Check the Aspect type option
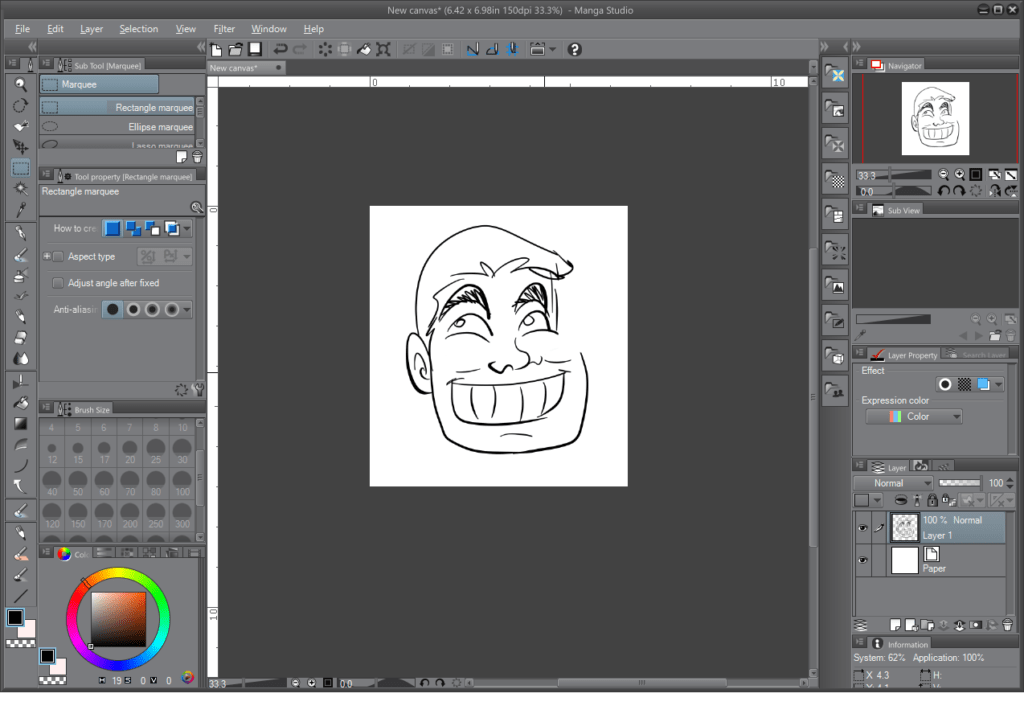Screen dimensions: 1024x718 [57, 256]
